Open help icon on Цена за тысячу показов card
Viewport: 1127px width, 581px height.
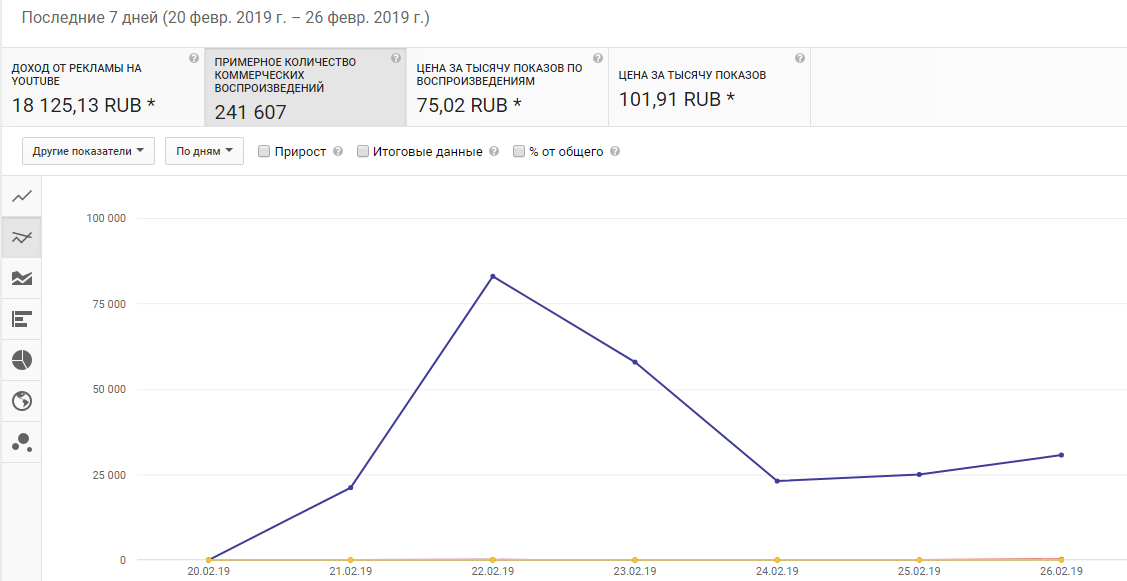tap(799, 59)
